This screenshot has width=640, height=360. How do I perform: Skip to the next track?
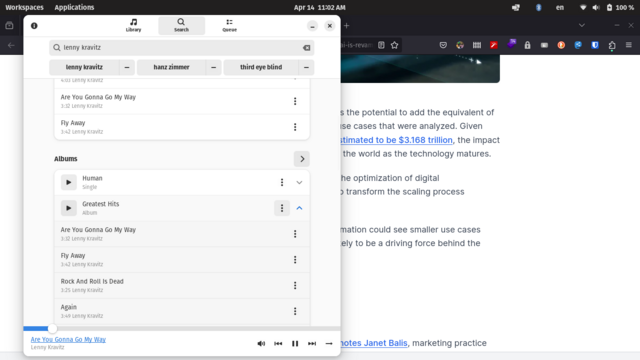[312, 344]
